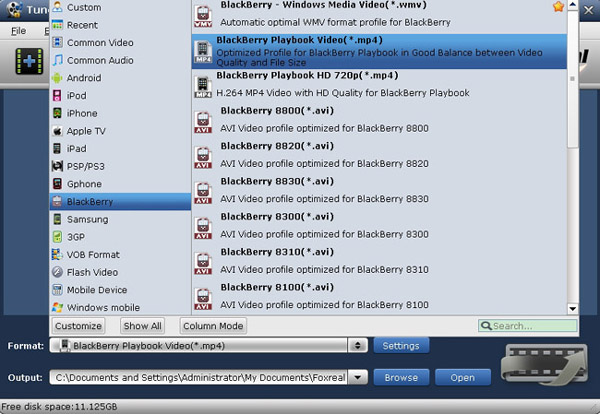The image size is (600, 414).
Task: Click the iPhone device icon
Action: coord(57,113)
